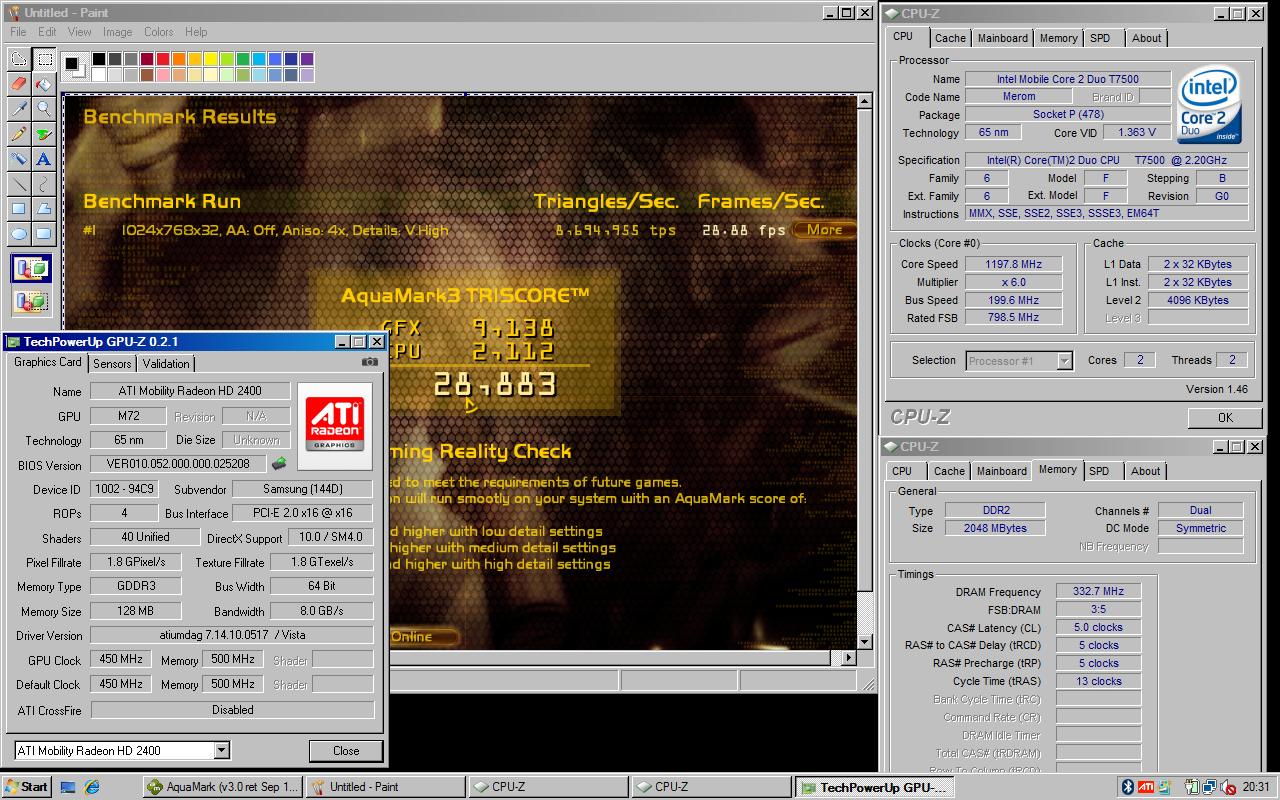Open the File menu in Paint
This screenshot has height=800, width=1280.
pos(18,32)
